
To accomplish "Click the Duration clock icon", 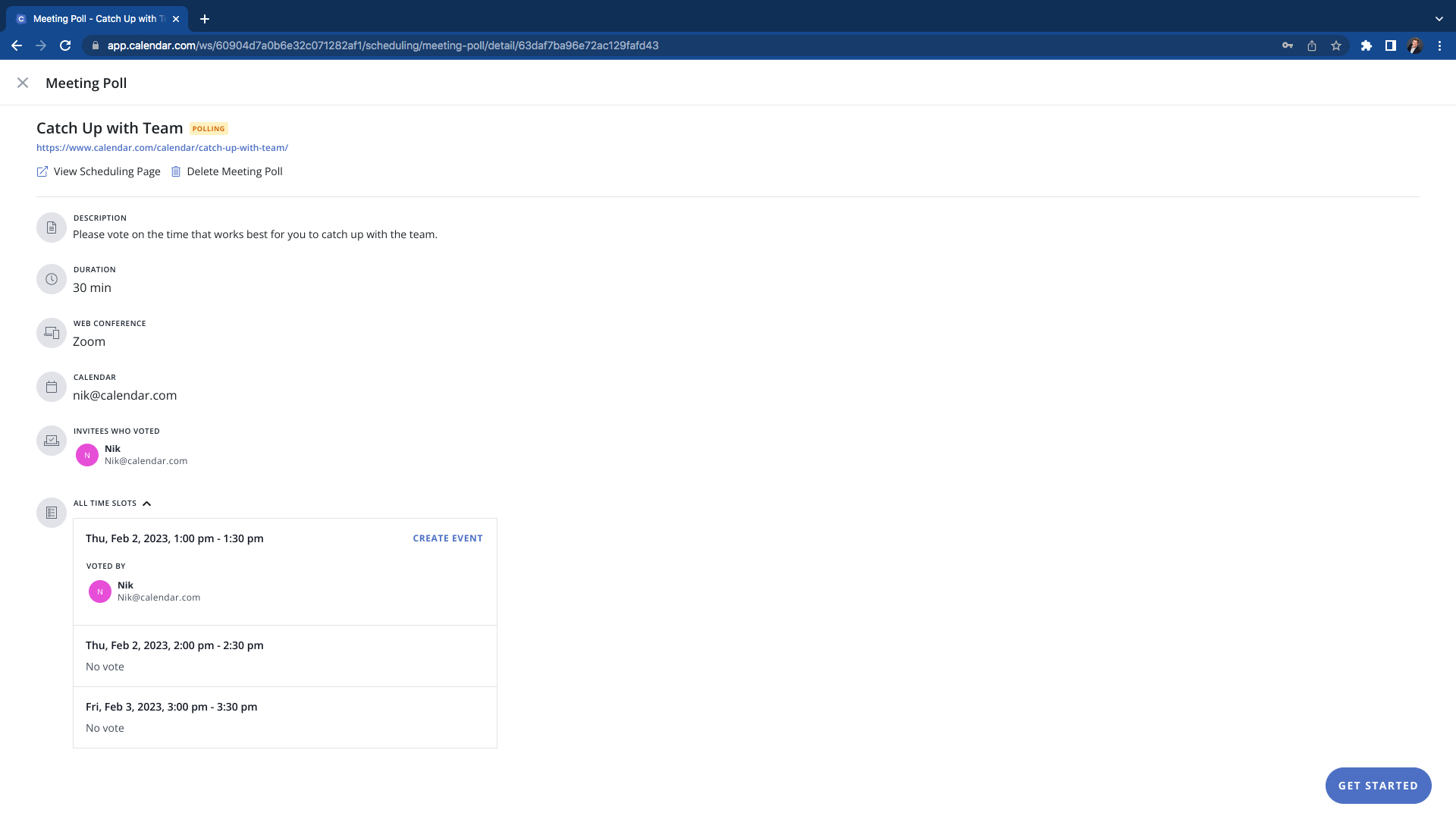I will (52, 279).
